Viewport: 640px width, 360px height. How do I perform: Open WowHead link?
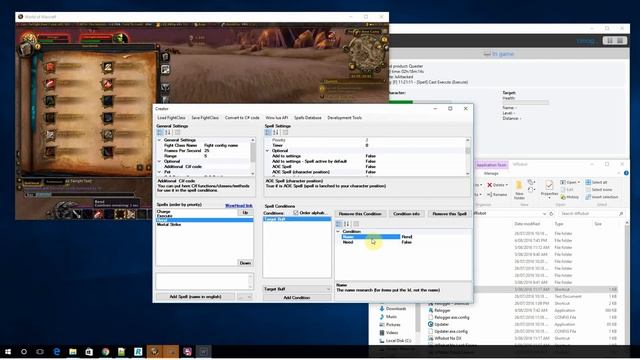coord(239,205)
